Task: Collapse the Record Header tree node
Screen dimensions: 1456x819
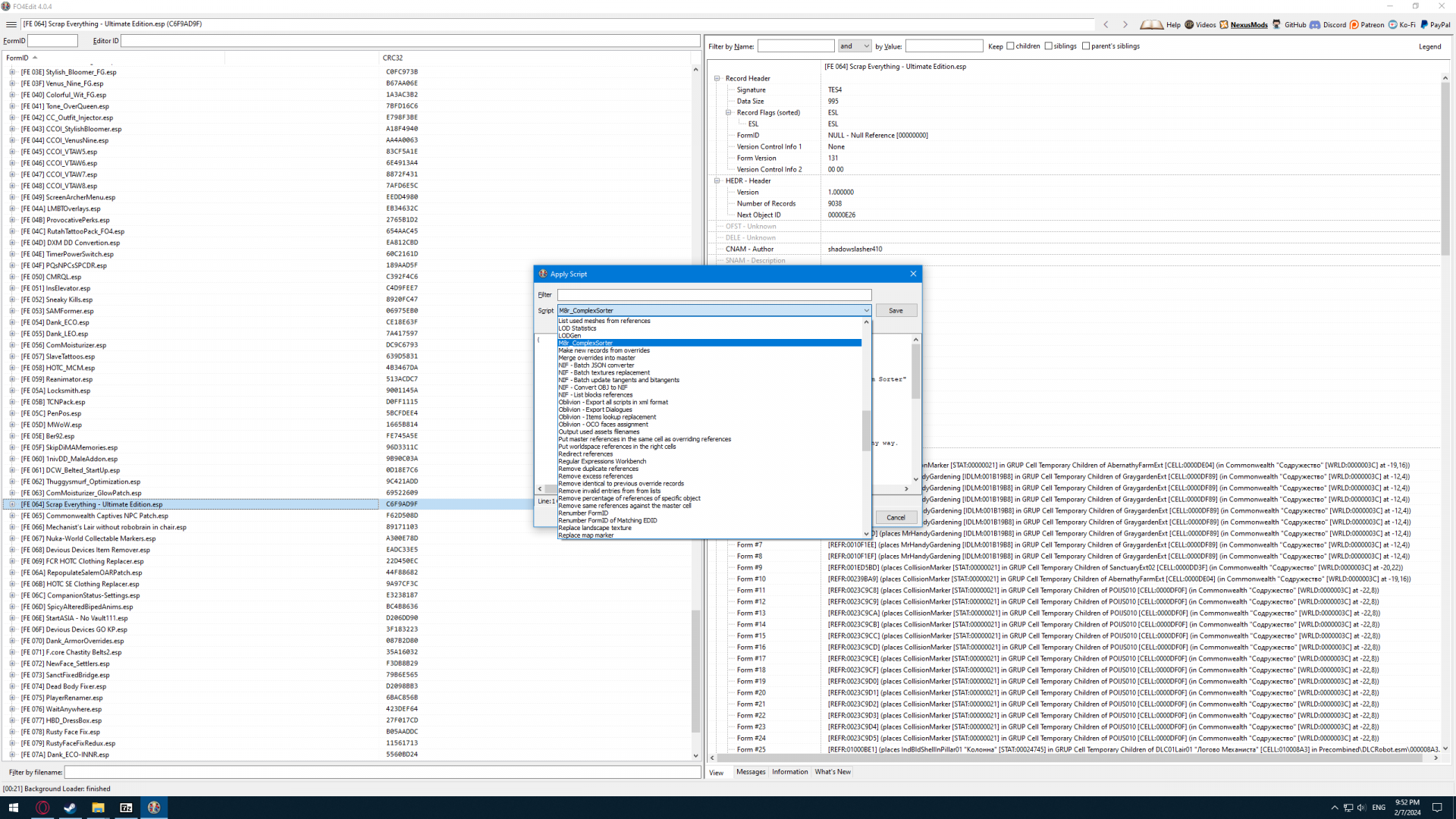Action: 717,78
